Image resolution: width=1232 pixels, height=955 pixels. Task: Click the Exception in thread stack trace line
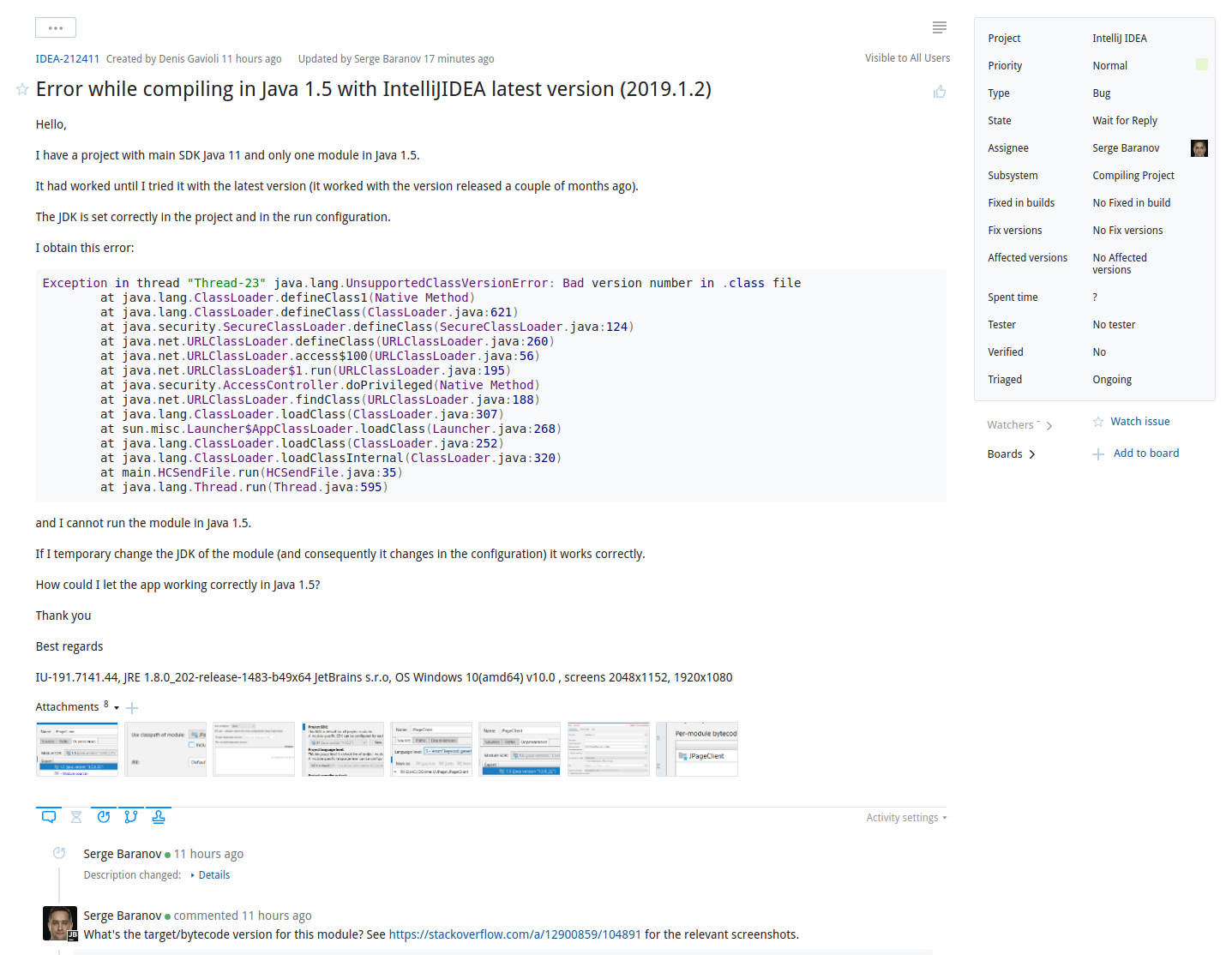click(x=422, y=283)
